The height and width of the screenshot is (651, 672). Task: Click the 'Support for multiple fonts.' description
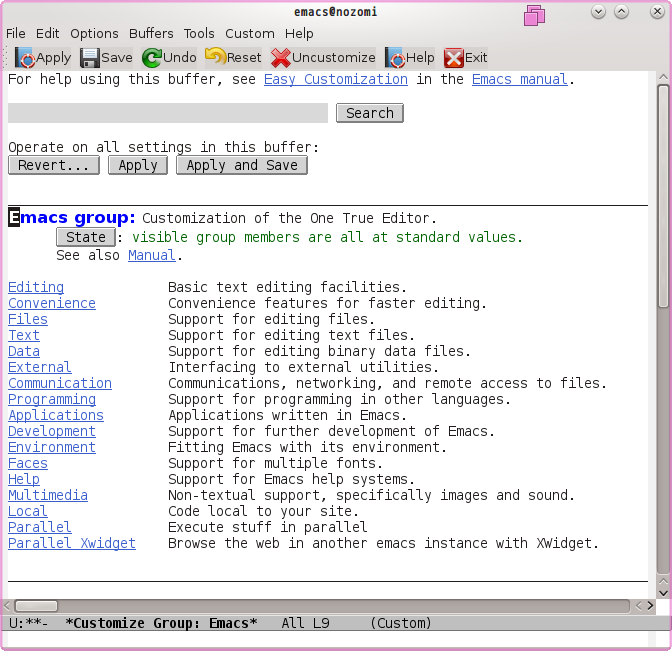point(275,463)
